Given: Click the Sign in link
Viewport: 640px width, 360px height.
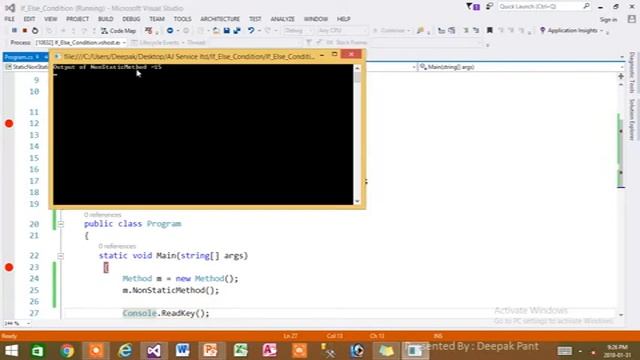Looking at the screenshot, I should click(608, 20).
